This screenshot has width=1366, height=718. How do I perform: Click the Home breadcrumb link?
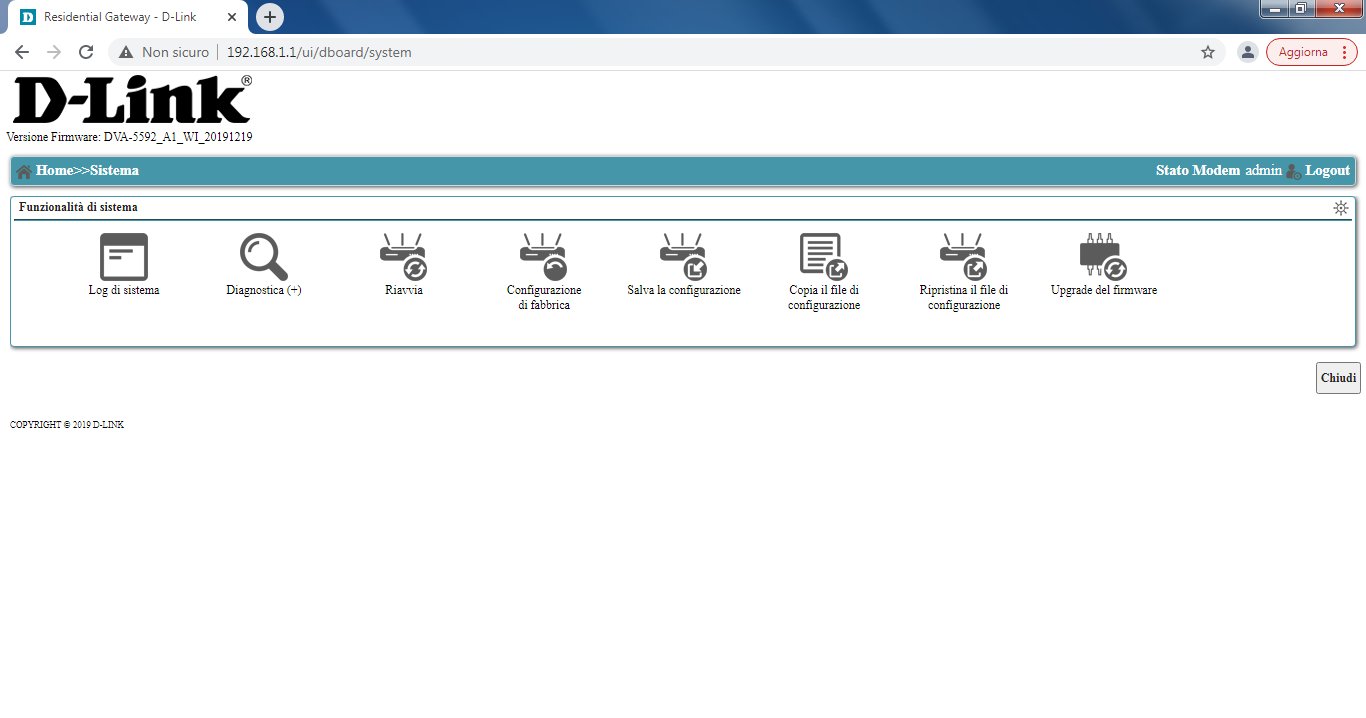54,171
